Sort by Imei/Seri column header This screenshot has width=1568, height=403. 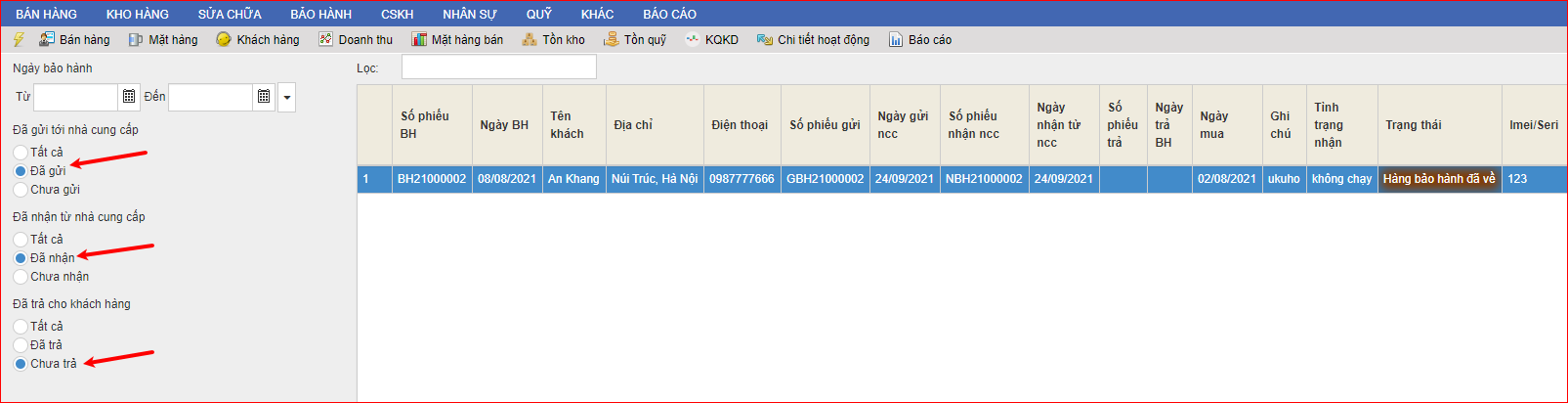click(1534, 125)
